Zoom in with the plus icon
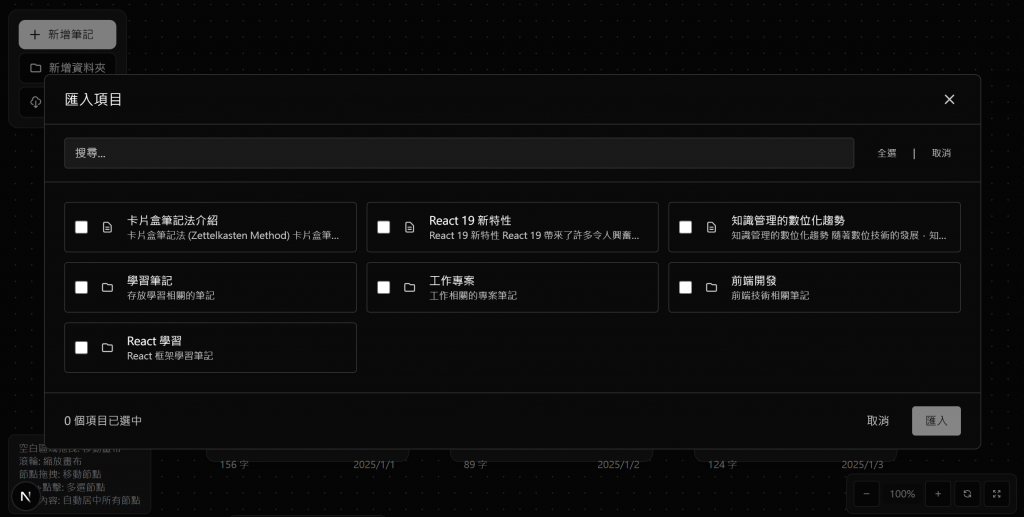1024x517 pixels. coord(937,494)
